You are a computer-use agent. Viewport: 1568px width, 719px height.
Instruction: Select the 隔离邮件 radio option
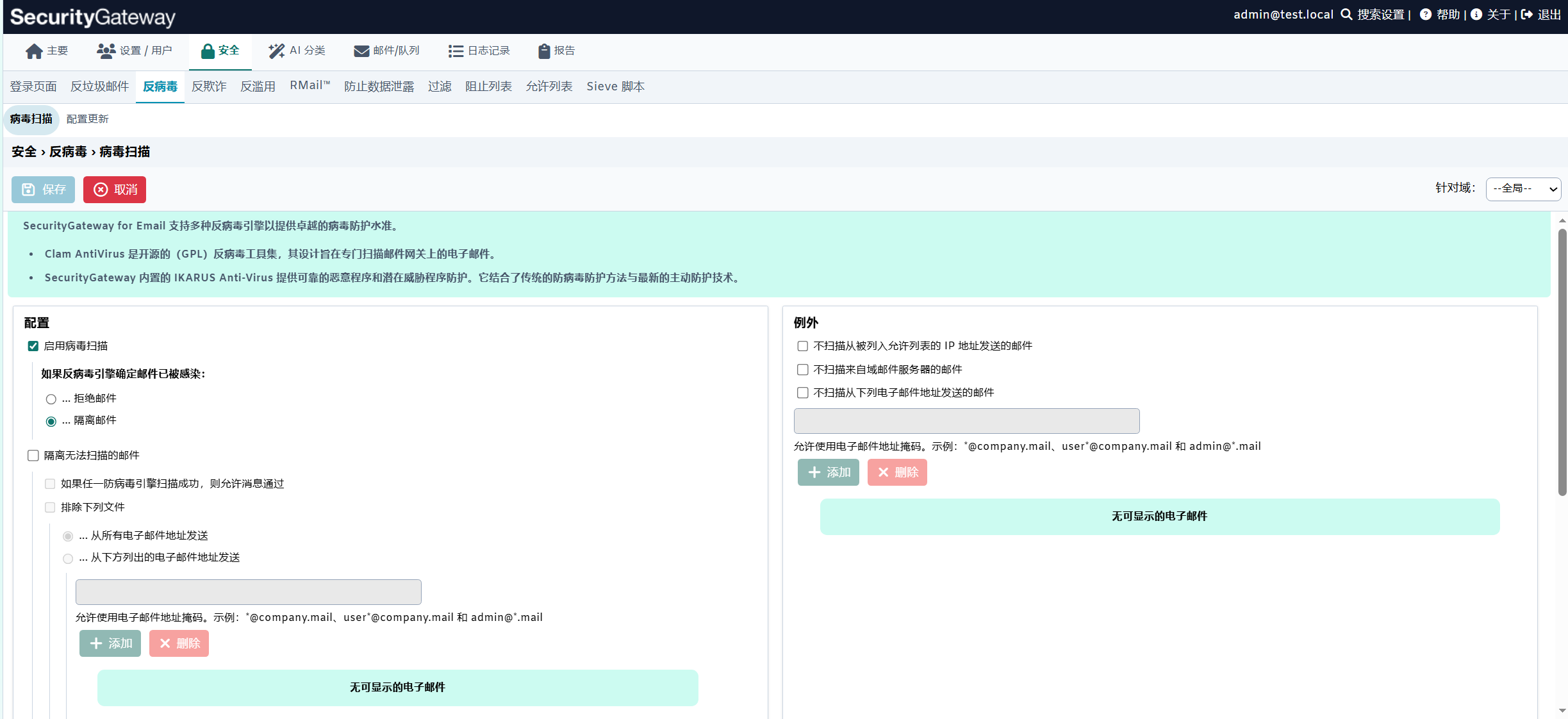pos(51,422)
